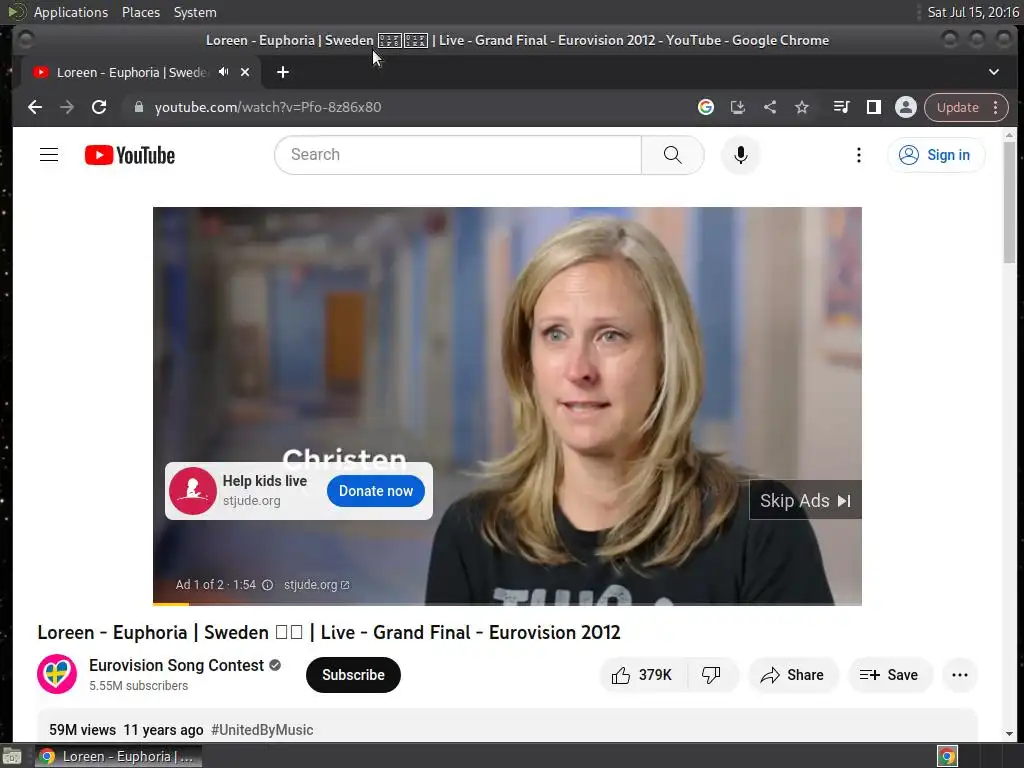Dislike the video with thumbs down
Screen dimensions: 1024x768
712,675
